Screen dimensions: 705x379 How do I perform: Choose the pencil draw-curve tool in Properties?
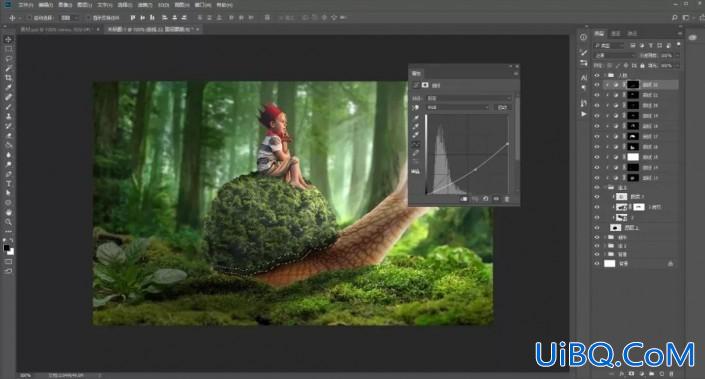click(416, 153)
